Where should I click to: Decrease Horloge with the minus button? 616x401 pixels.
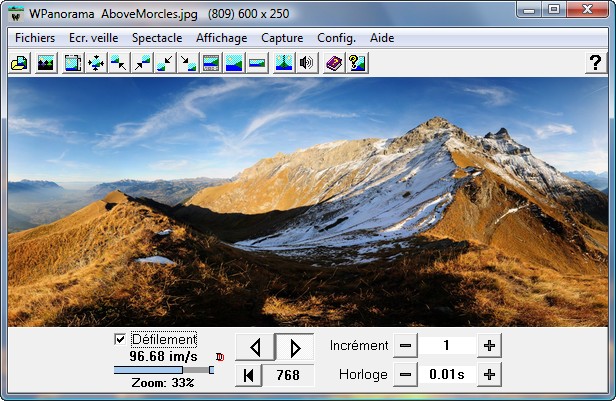405,375
